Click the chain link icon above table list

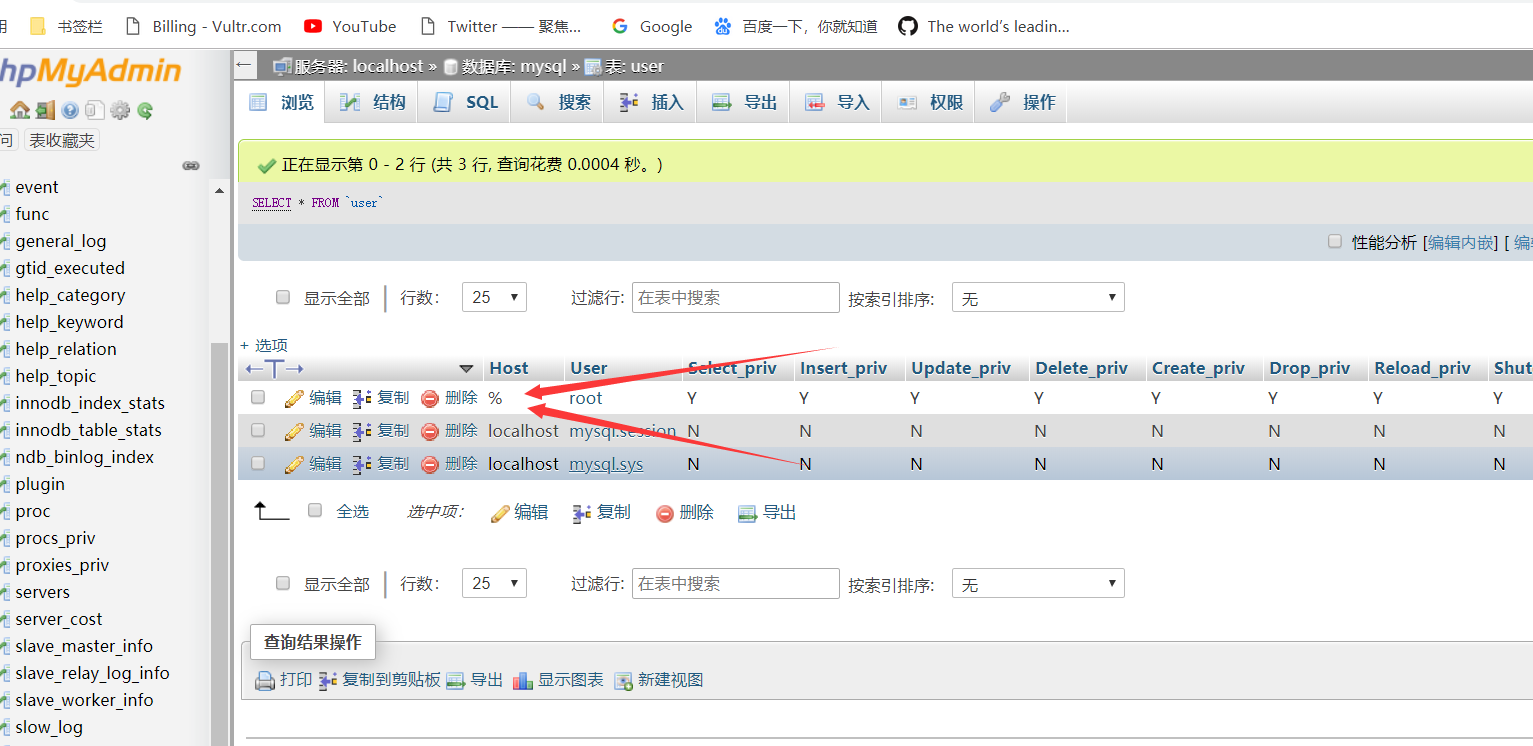(191, 166)
